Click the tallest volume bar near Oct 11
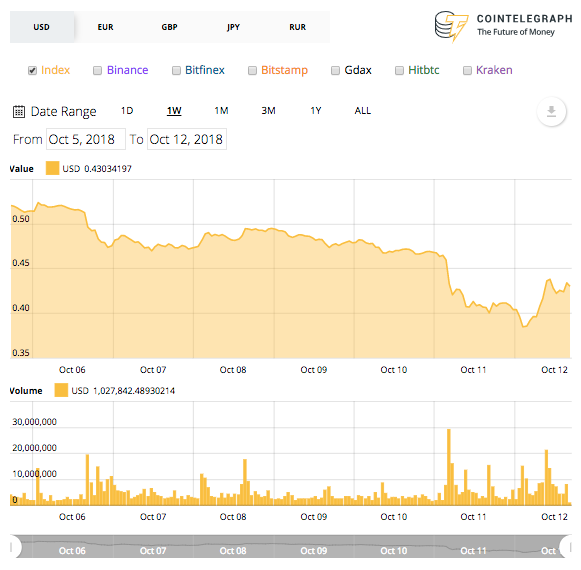The image size is (581, 570). (449, 467)
